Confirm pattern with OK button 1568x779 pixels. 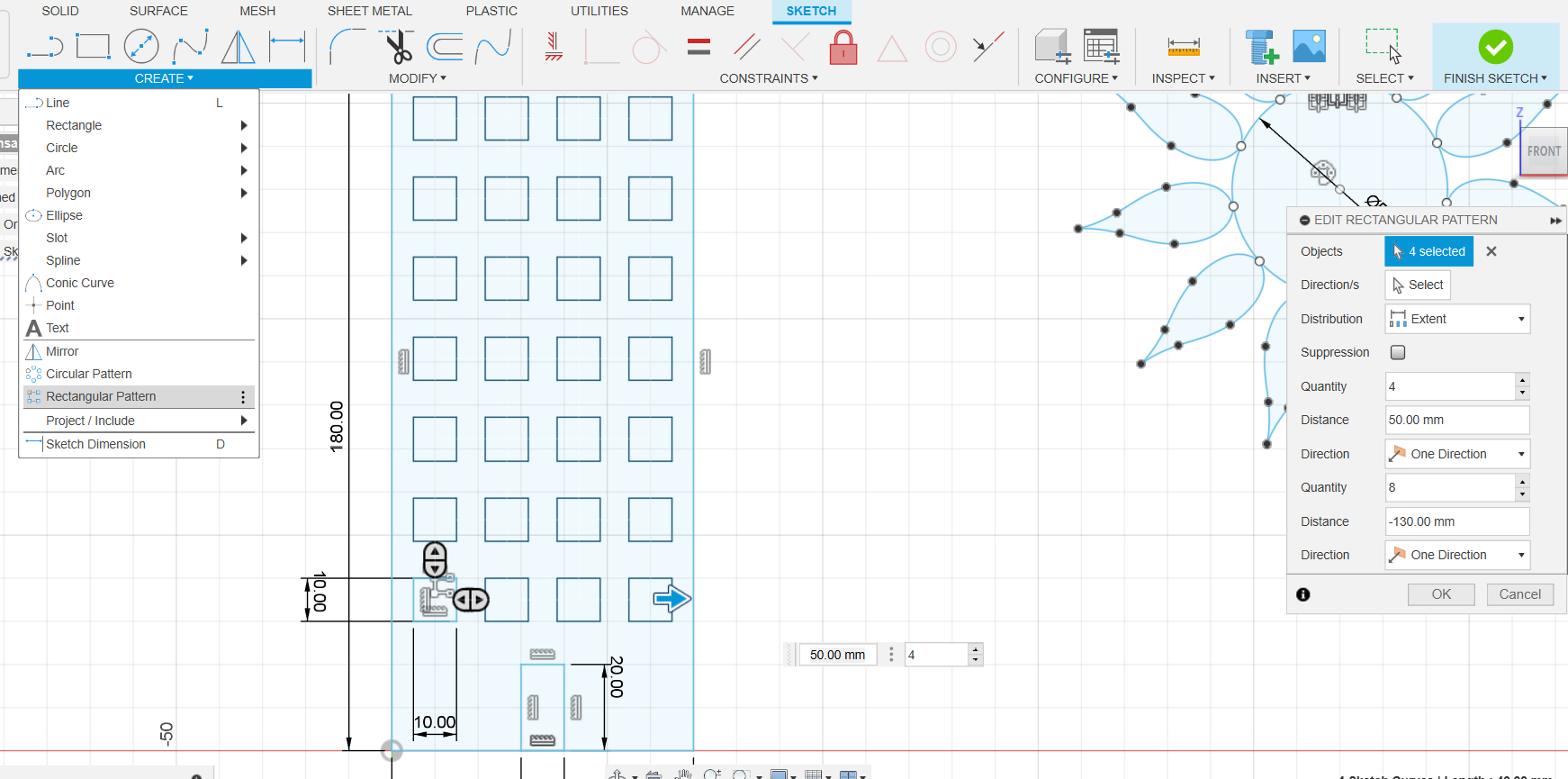coord(1441,594)
